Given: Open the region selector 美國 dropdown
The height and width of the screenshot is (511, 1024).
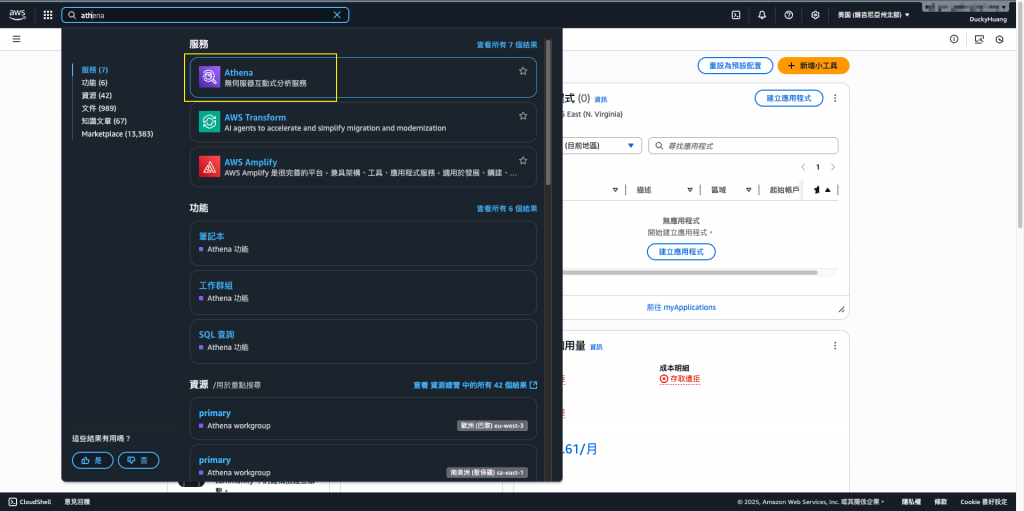Looking at the screenshot, I should click(x=873, y=15).
